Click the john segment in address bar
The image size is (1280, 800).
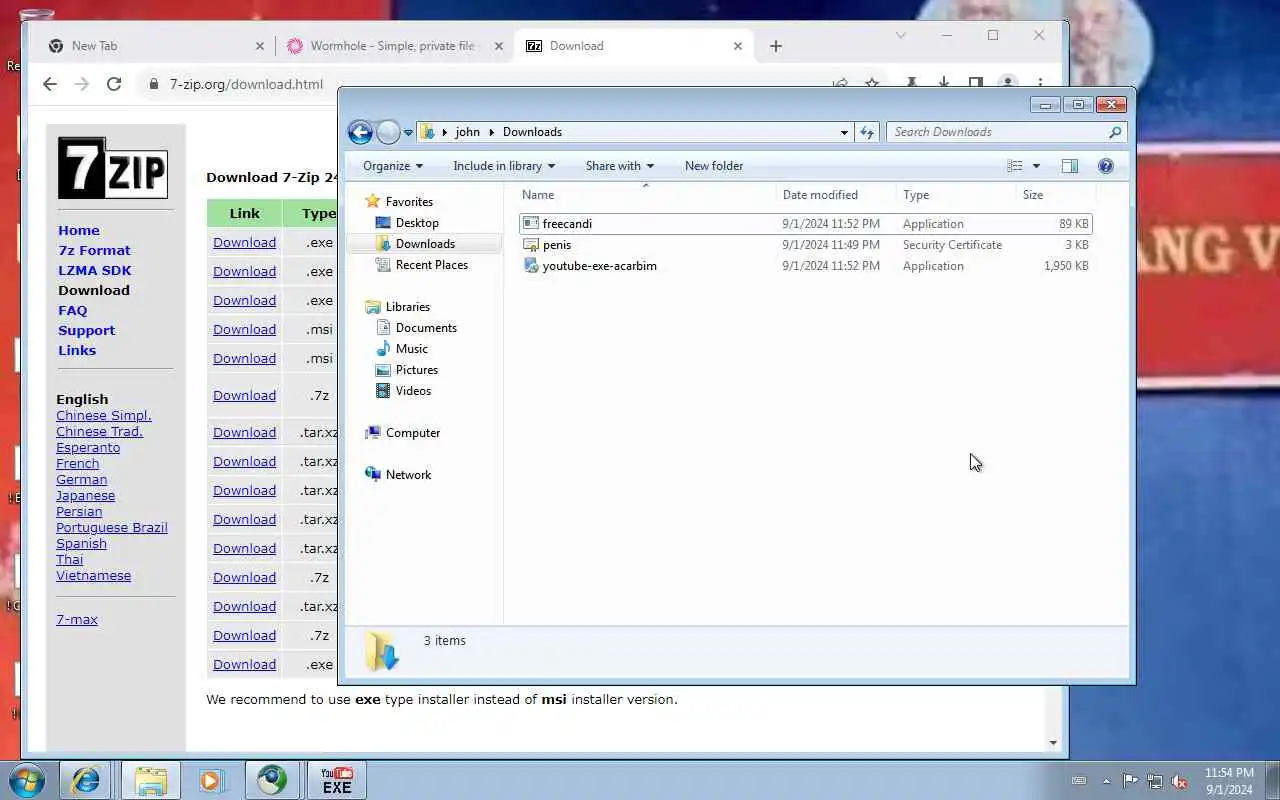click(x=467, y=132)
